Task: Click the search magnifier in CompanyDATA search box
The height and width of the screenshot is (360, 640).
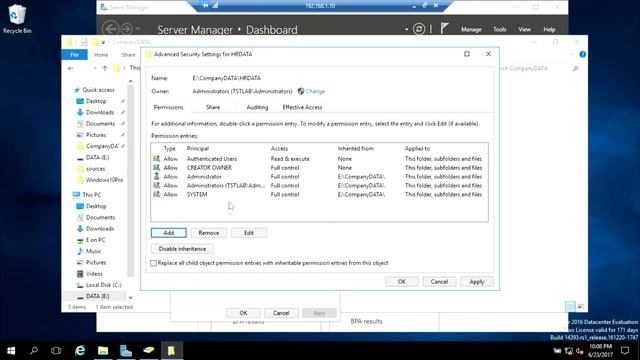Action: (x=576, y=68)
